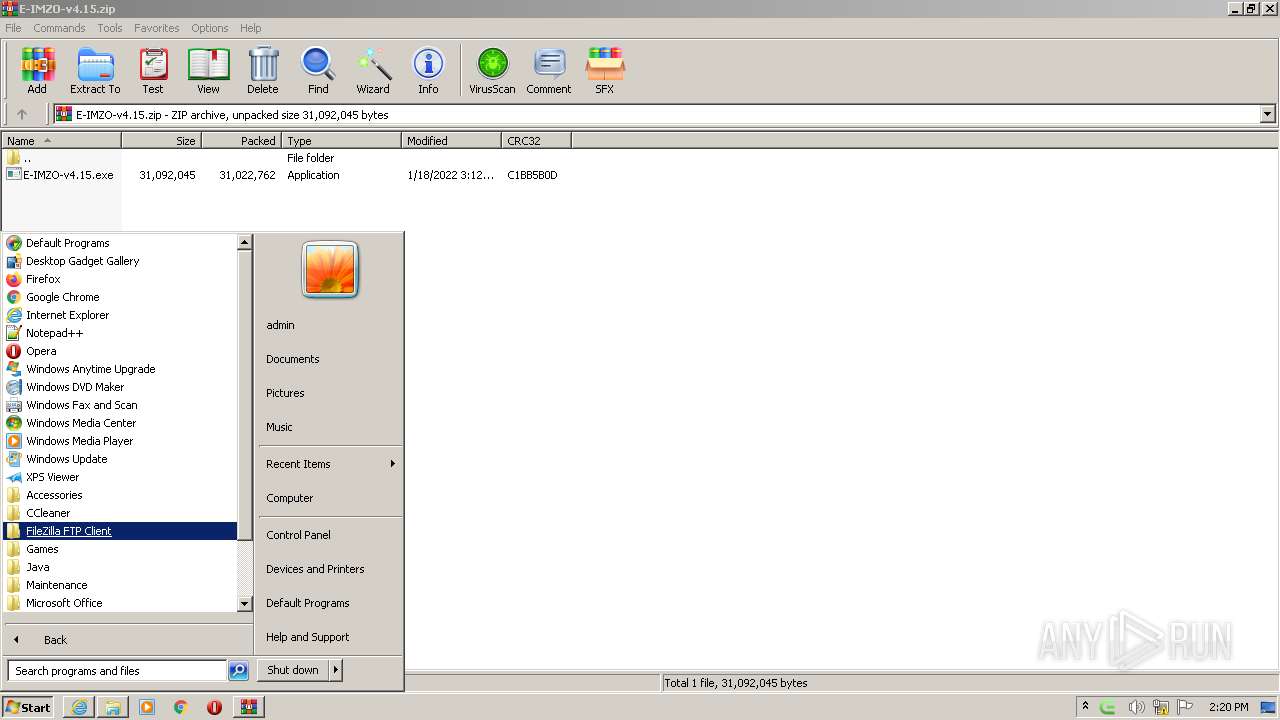Expand the FileZilla FTP Client folder

point(120,531)
